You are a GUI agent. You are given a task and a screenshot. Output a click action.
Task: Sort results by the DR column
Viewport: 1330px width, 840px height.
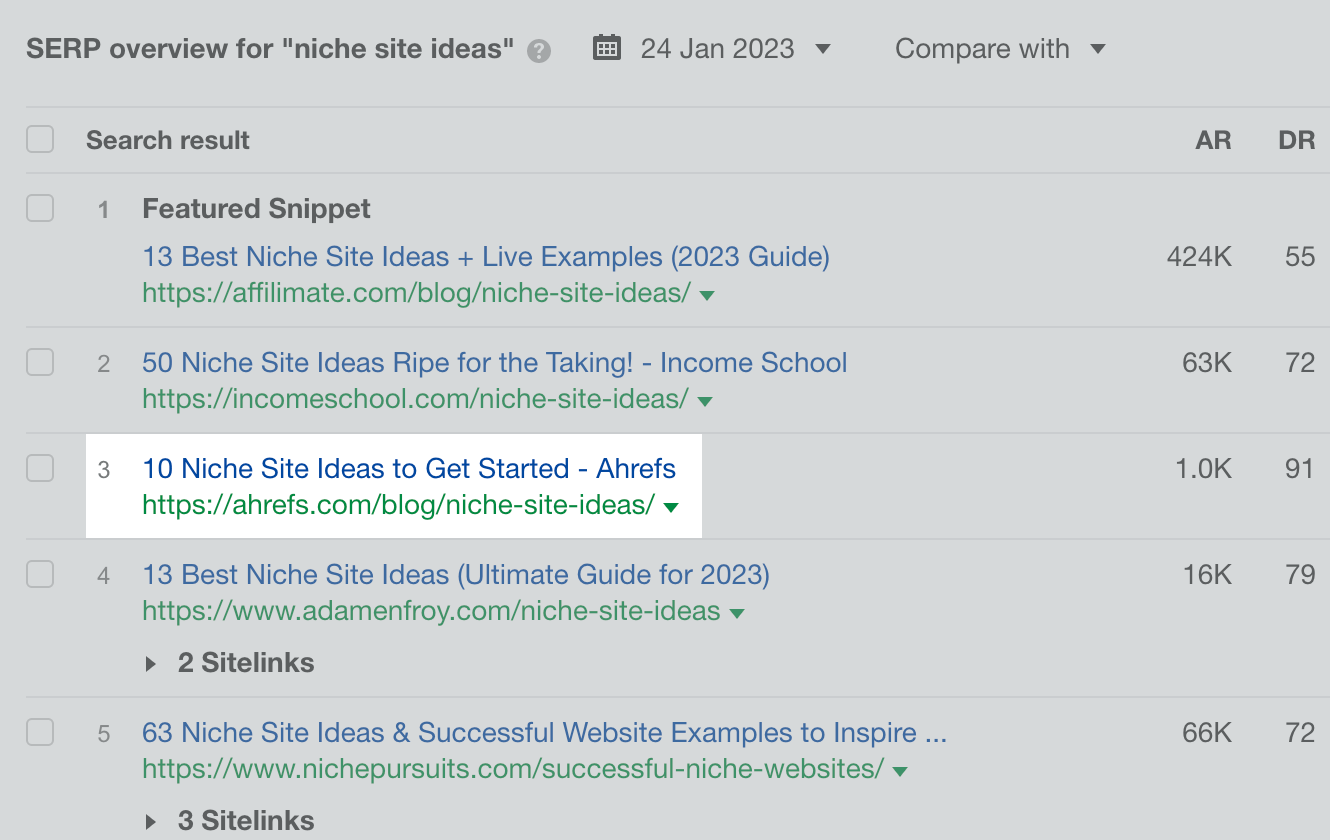pos(1296,140)
